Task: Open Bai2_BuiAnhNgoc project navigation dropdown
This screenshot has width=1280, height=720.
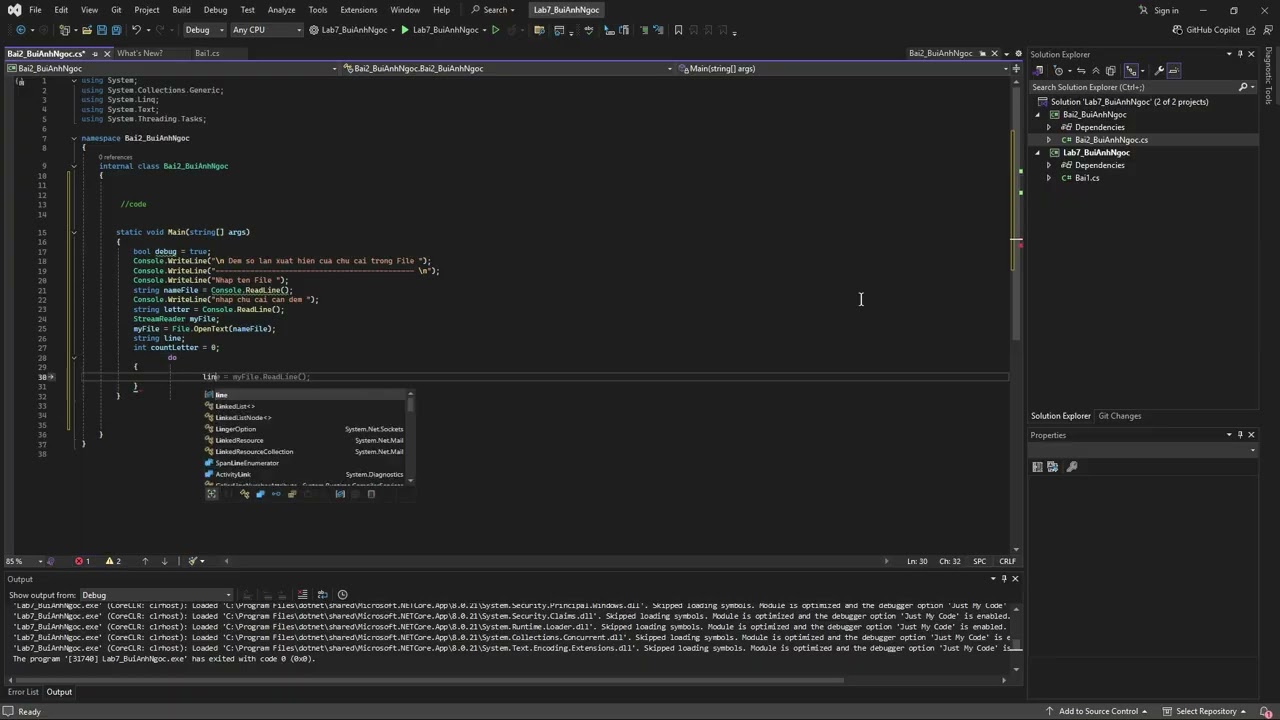Action: [170, 68]
